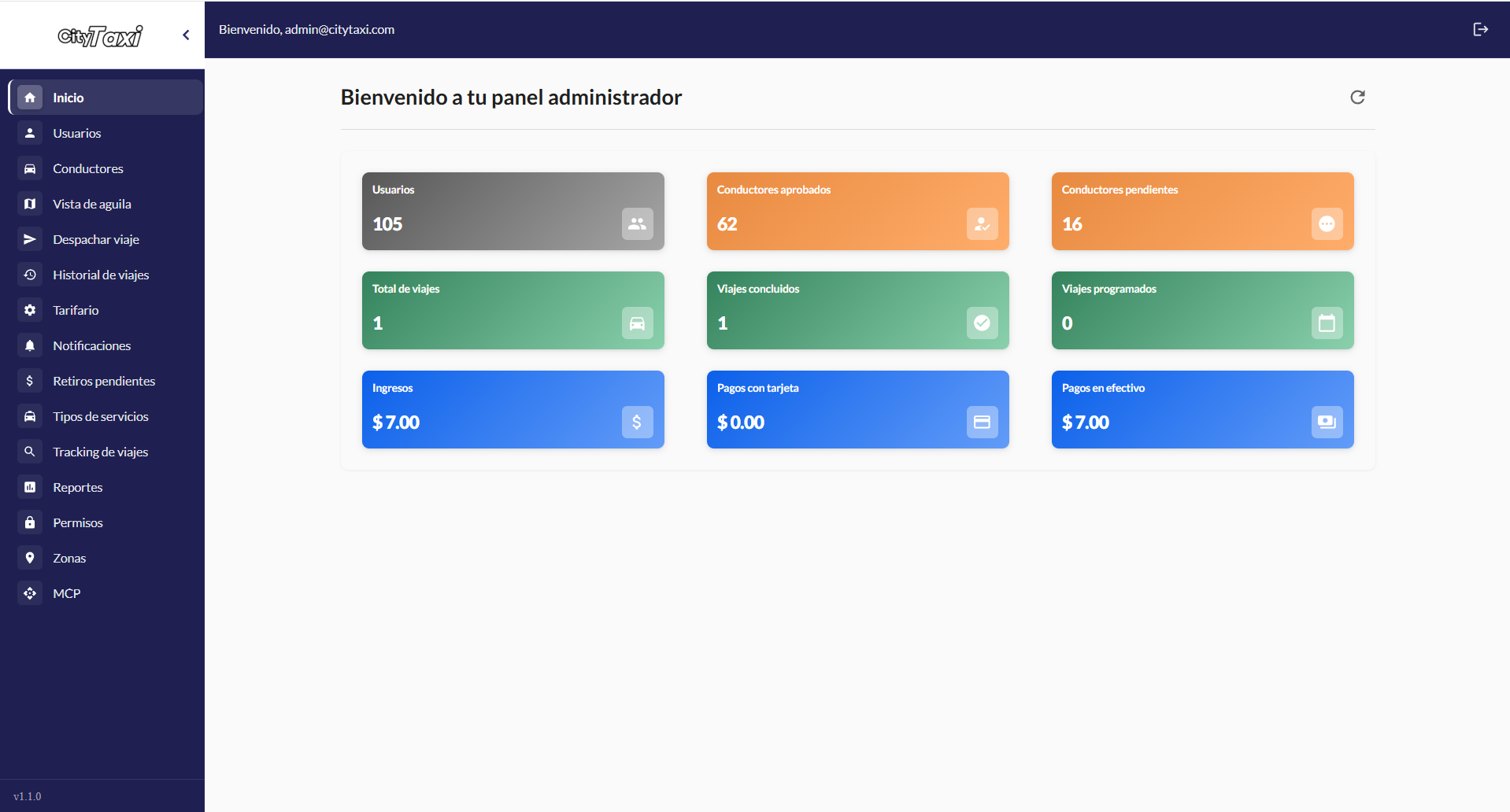Click the Conductores car icon in sidebar
The image size is (1510, 812).
[30, 168]
